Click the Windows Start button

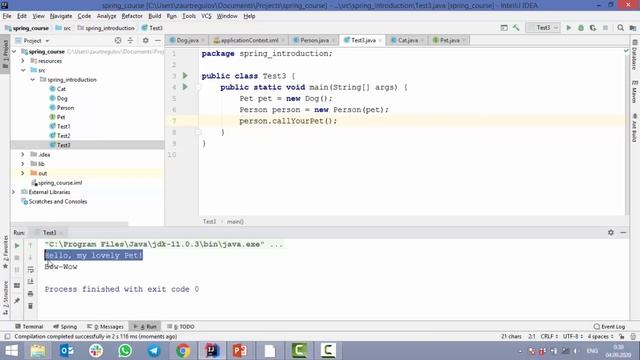pos(11,351)
